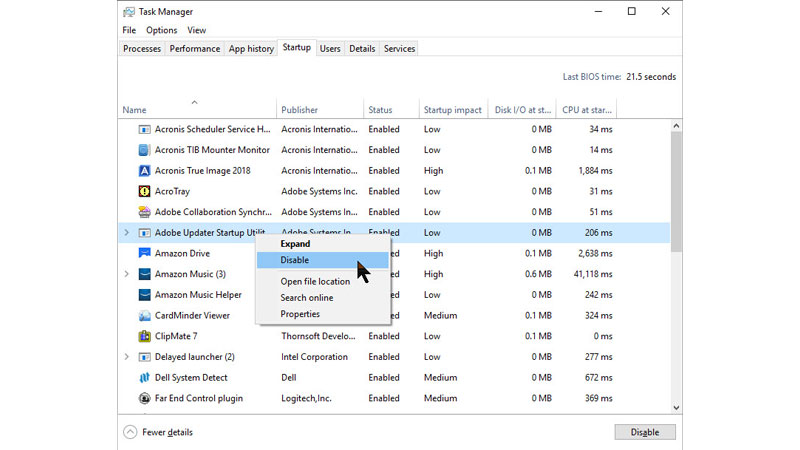Viewport: 800px width, 450px height.
Task: Sort by the Status column header
Action: [391, 110]
